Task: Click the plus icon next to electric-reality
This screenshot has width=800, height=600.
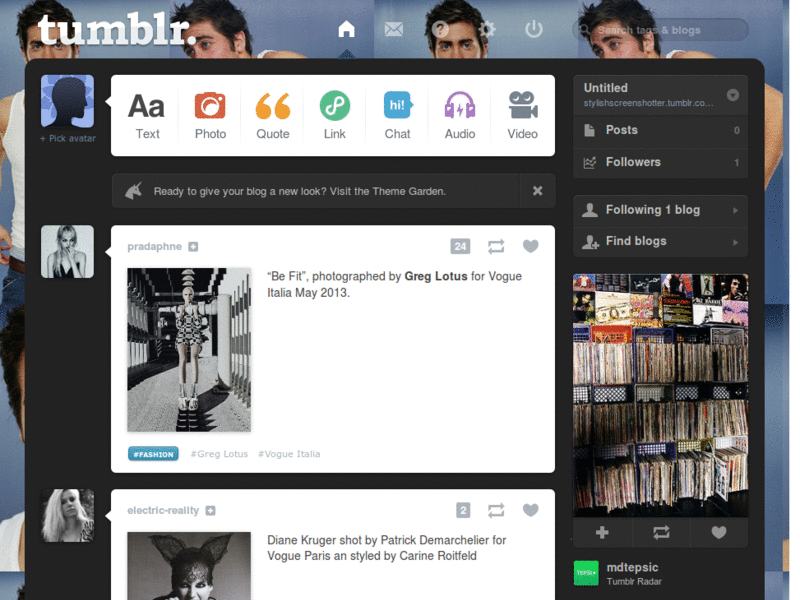Action: [210, 511]
